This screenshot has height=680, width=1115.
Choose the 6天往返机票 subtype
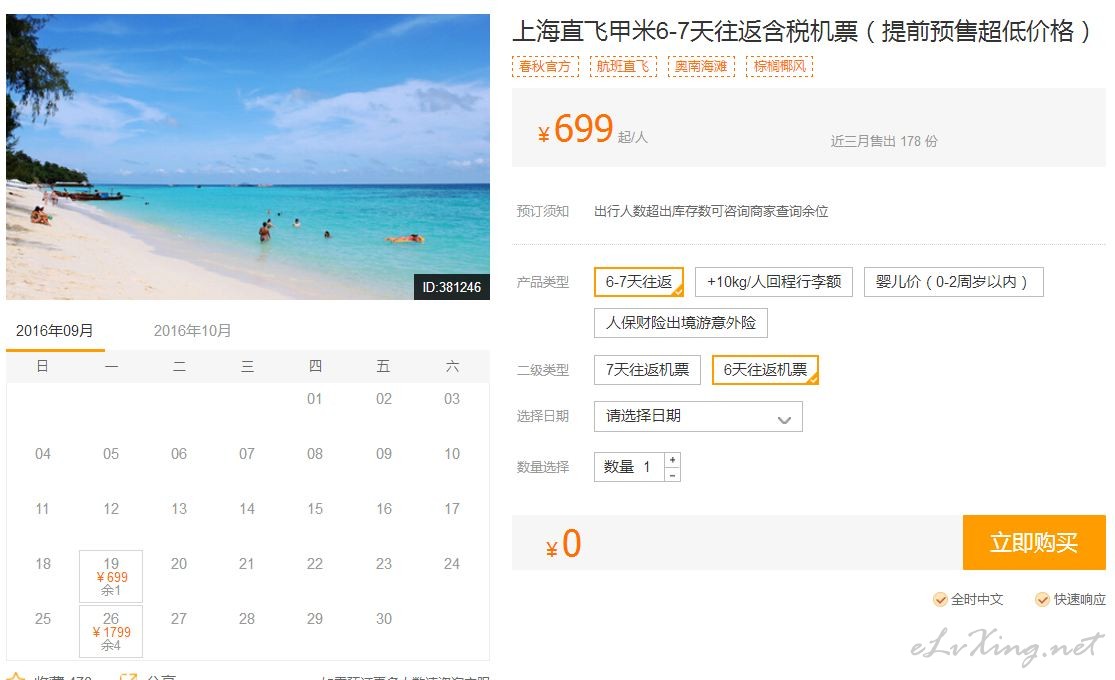765,370
